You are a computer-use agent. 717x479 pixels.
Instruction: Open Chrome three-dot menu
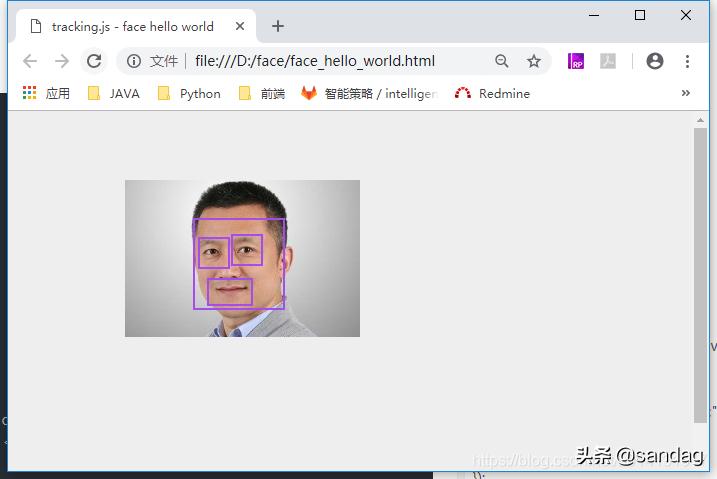point(687,61)
